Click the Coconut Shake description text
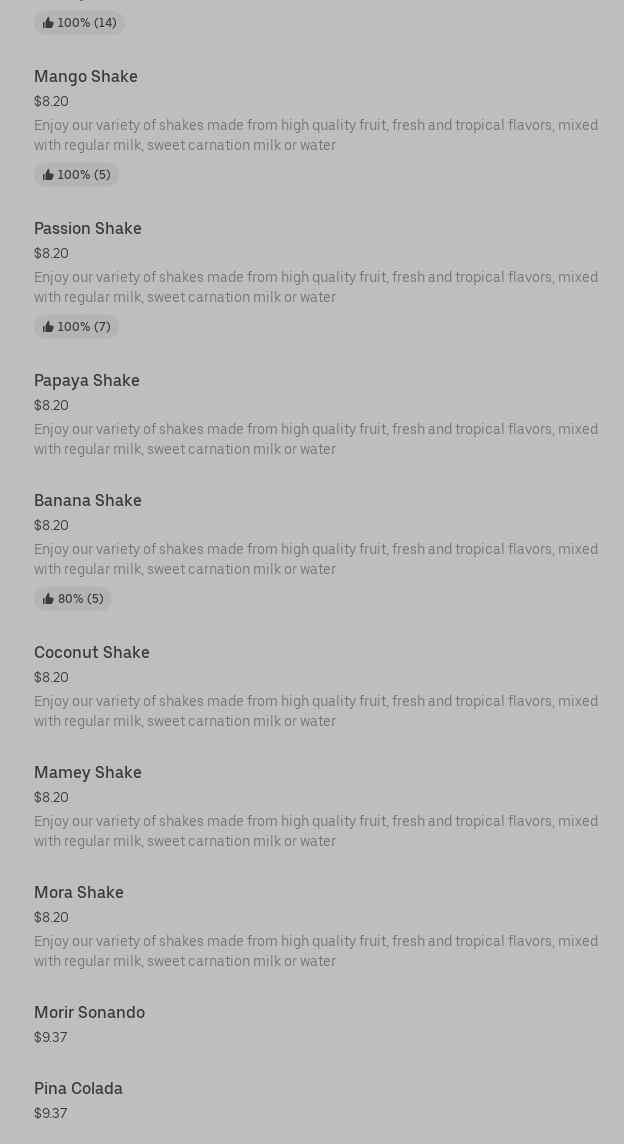624x1144 pixels. coord(316,711)
